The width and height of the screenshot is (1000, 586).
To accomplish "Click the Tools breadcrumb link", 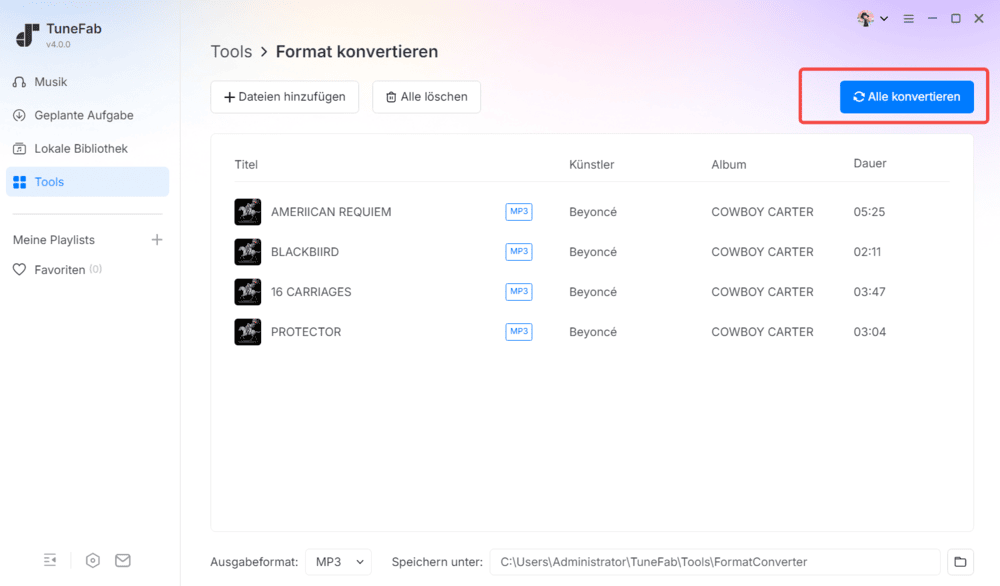I will coord(231,52).
